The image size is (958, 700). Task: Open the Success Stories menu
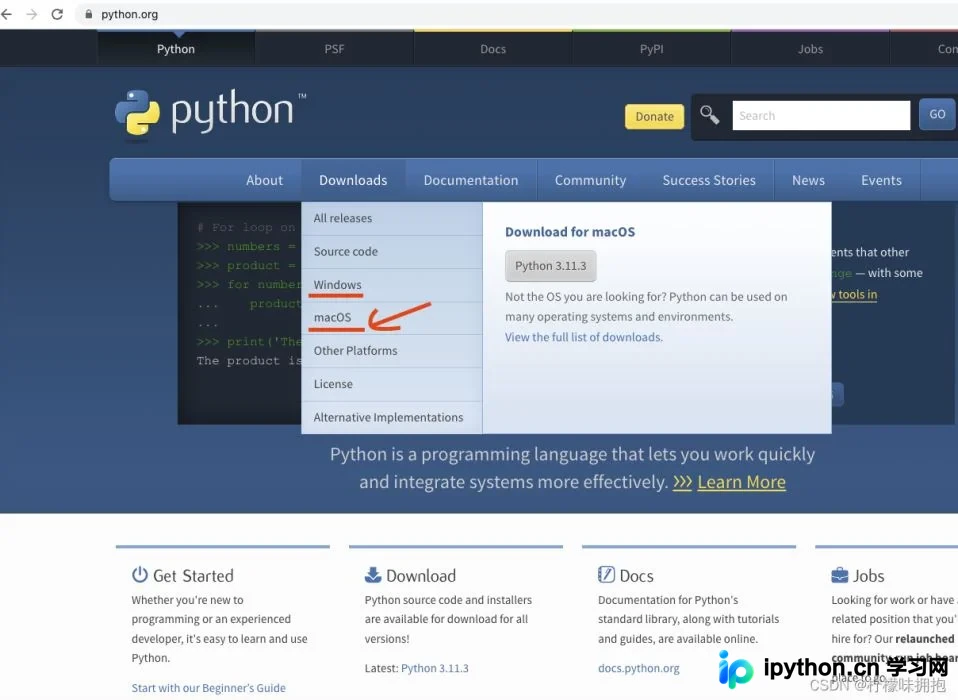709,180
